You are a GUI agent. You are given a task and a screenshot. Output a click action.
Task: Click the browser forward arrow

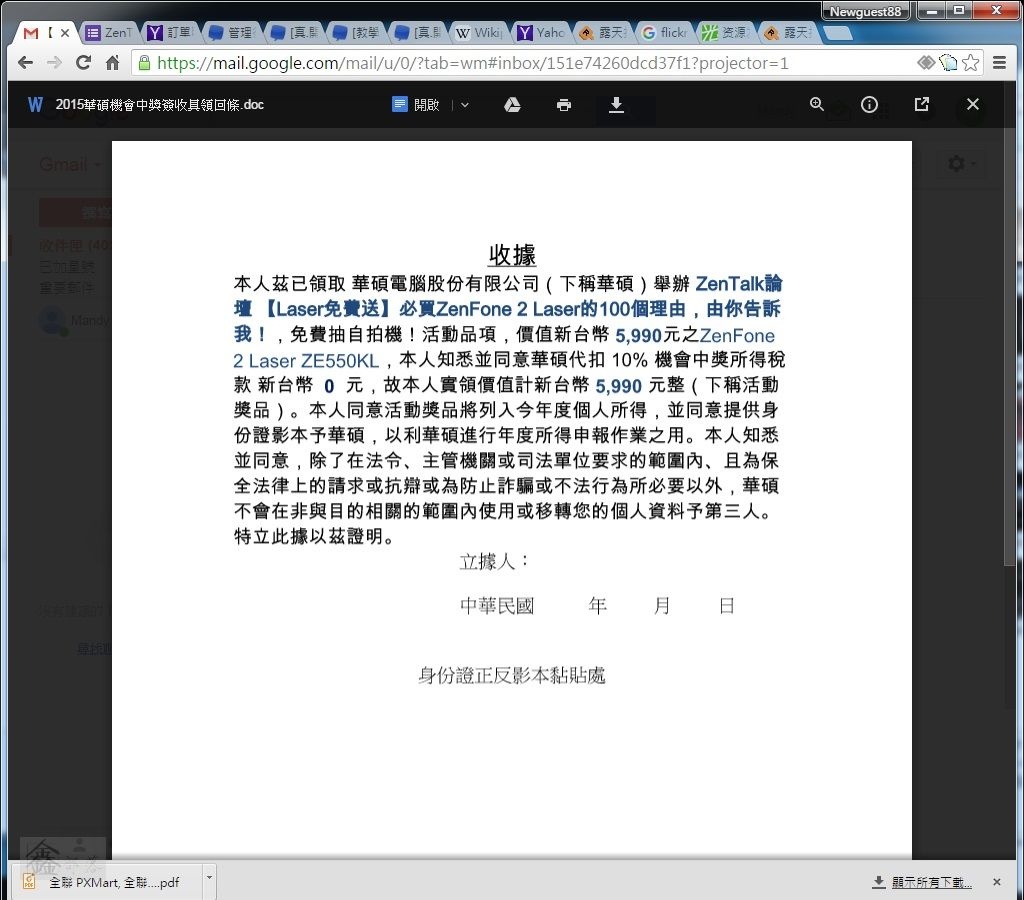pyautogui.click(x=54, y=63)
